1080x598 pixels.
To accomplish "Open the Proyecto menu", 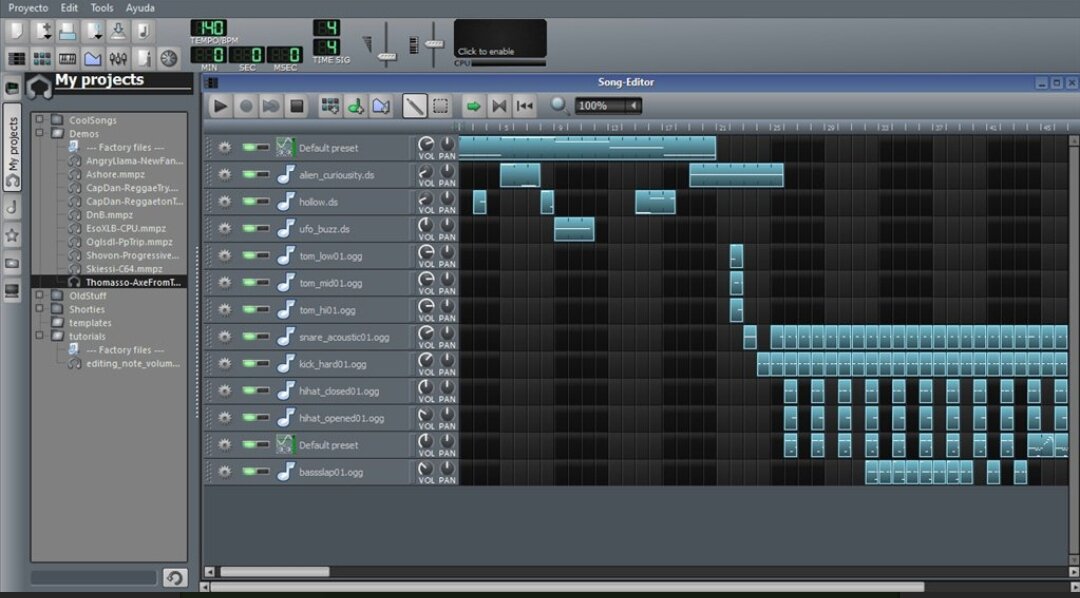I will click(x=28, y=8).
